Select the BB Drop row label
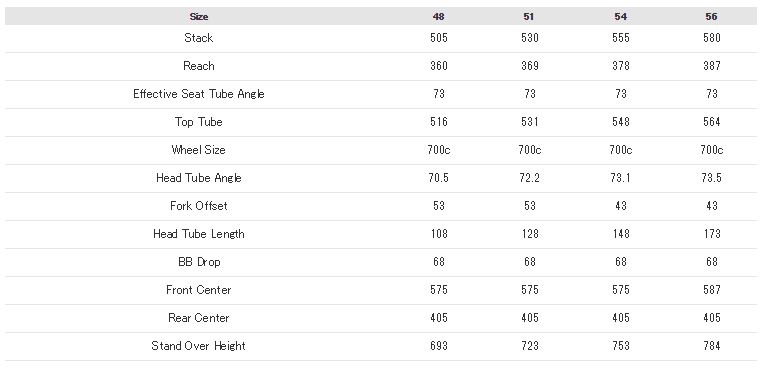The image size is (764, 380). pos(199,262)
